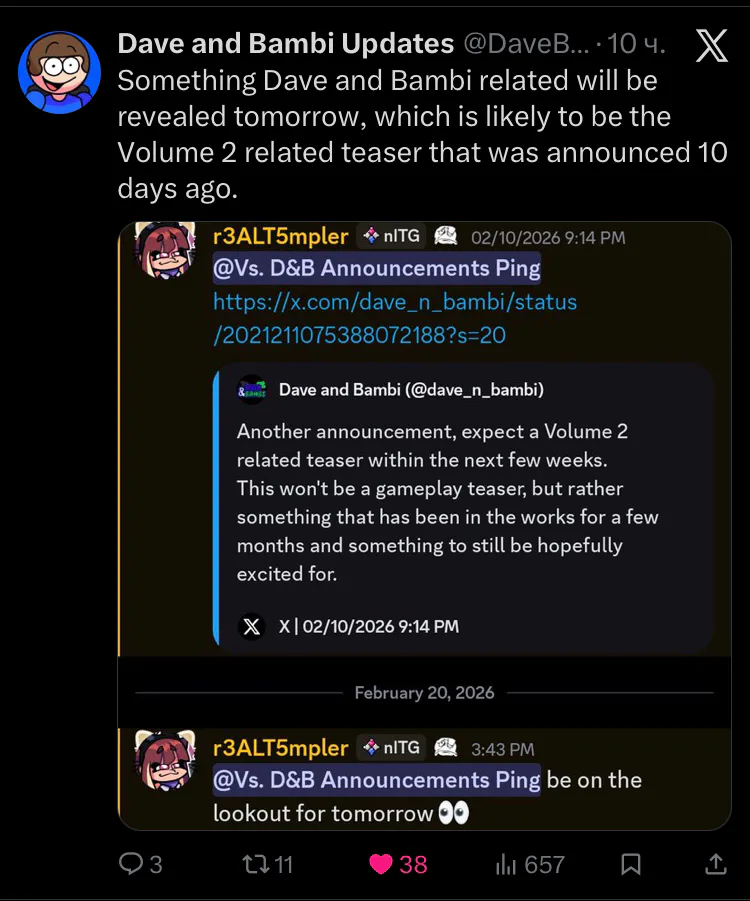Share the post with upload arrow

[716, 864]
